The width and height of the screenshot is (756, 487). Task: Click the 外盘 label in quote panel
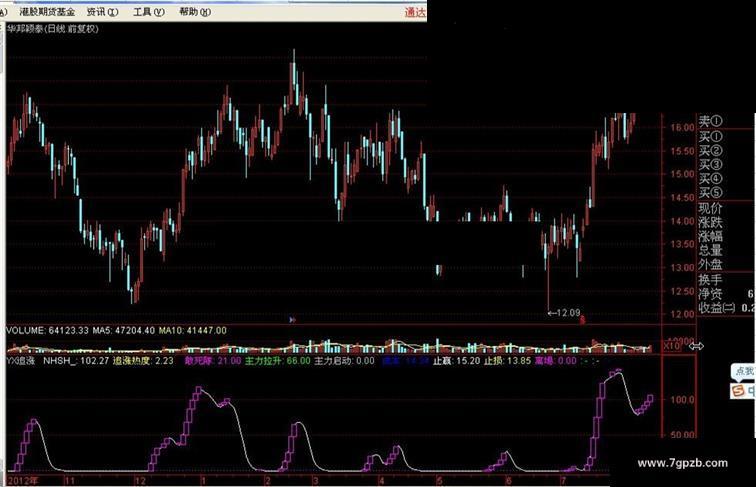[x=711, y=264]
